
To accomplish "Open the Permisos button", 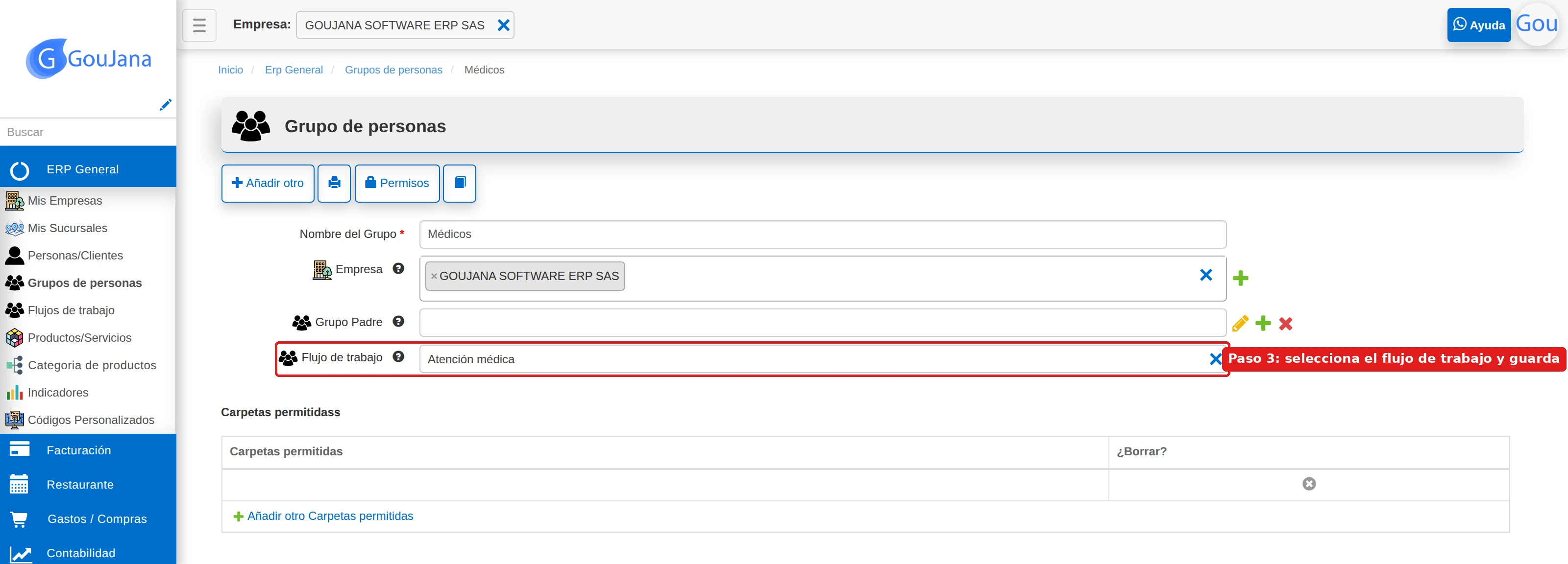I will pos(397,183).
